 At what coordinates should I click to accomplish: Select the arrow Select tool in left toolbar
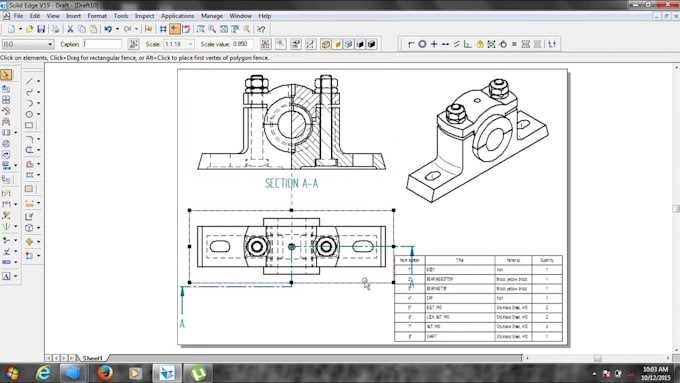pyautogui.click(x=6, y=75)
